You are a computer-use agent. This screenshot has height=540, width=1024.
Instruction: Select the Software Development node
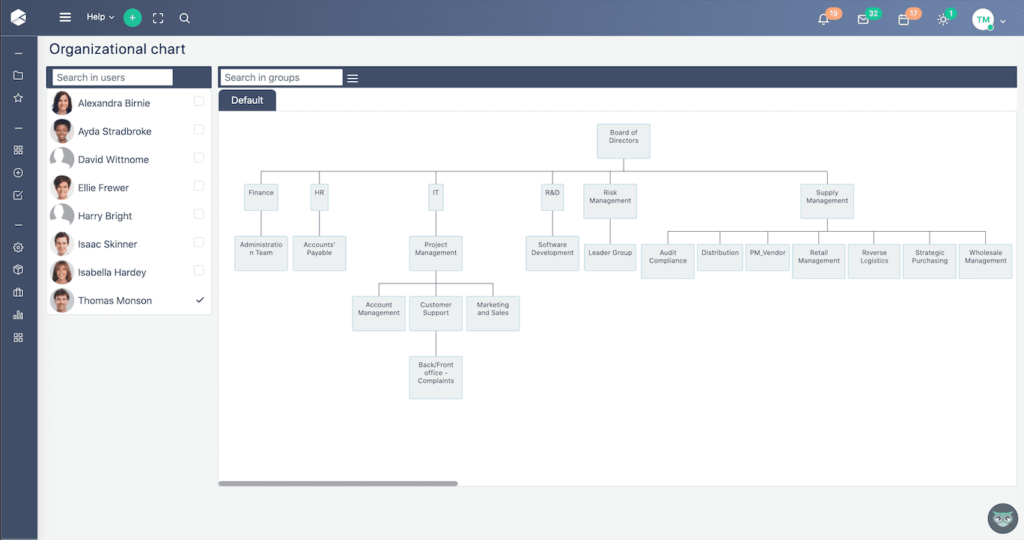pyautogui.click(x=552, y=253)
